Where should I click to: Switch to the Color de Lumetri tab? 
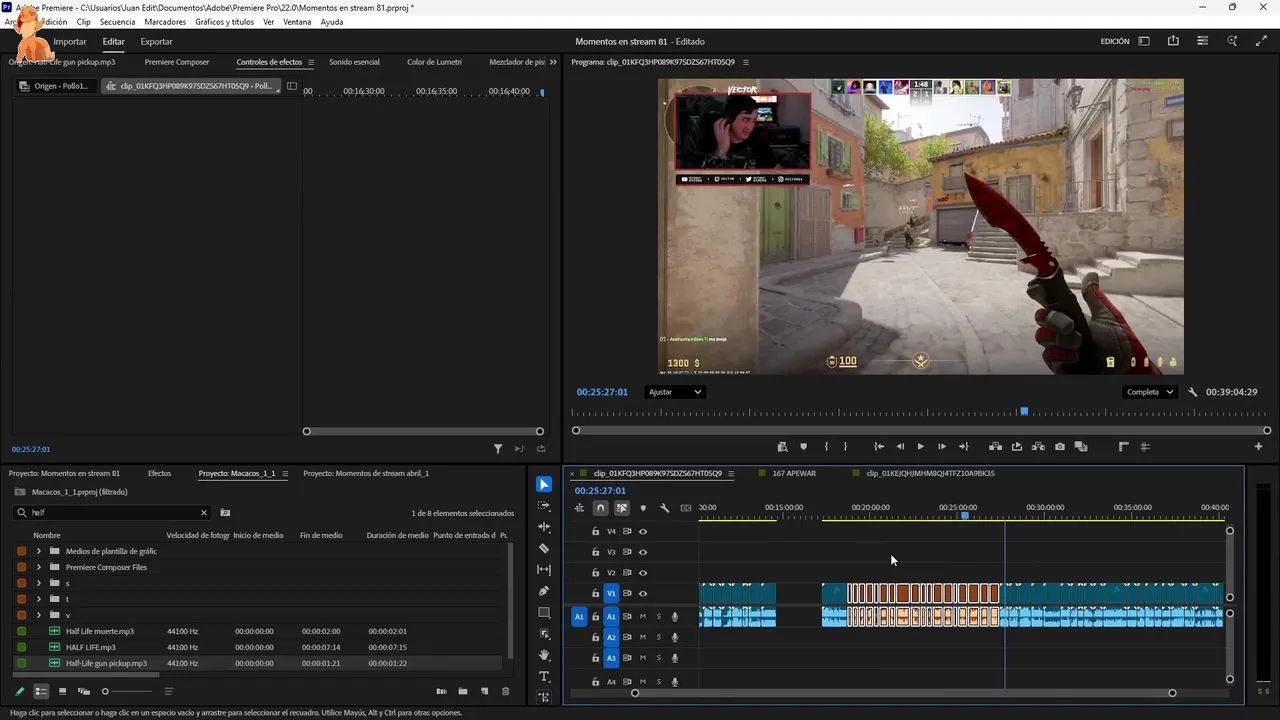pyautogui.click(x=434, y=62)
